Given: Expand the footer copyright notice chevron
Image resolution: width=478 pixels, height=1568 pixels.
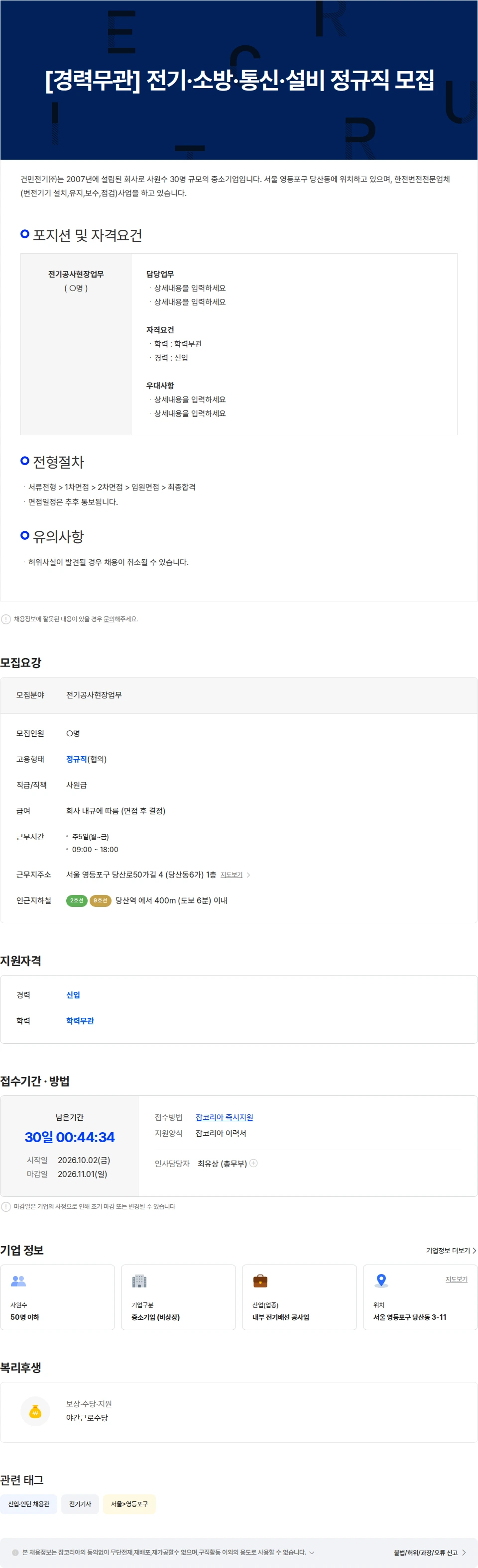Looking at the screenshot, I should [312, 1552].
